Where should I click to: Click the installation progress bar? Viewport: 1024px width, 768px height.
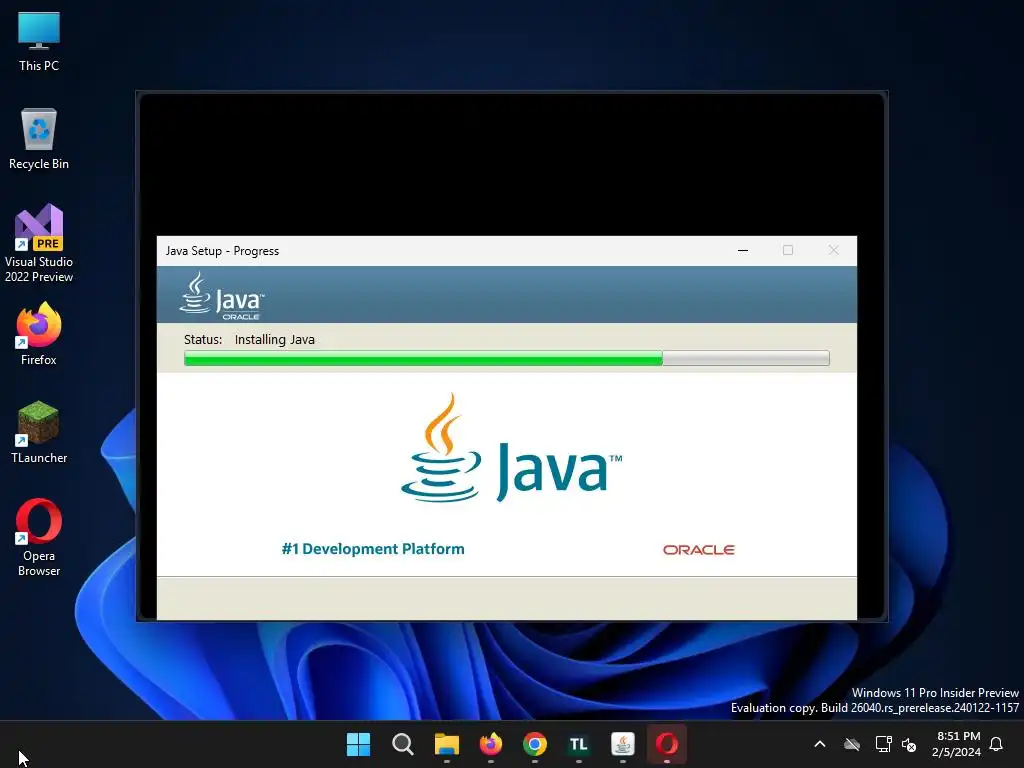pos(507,358)
